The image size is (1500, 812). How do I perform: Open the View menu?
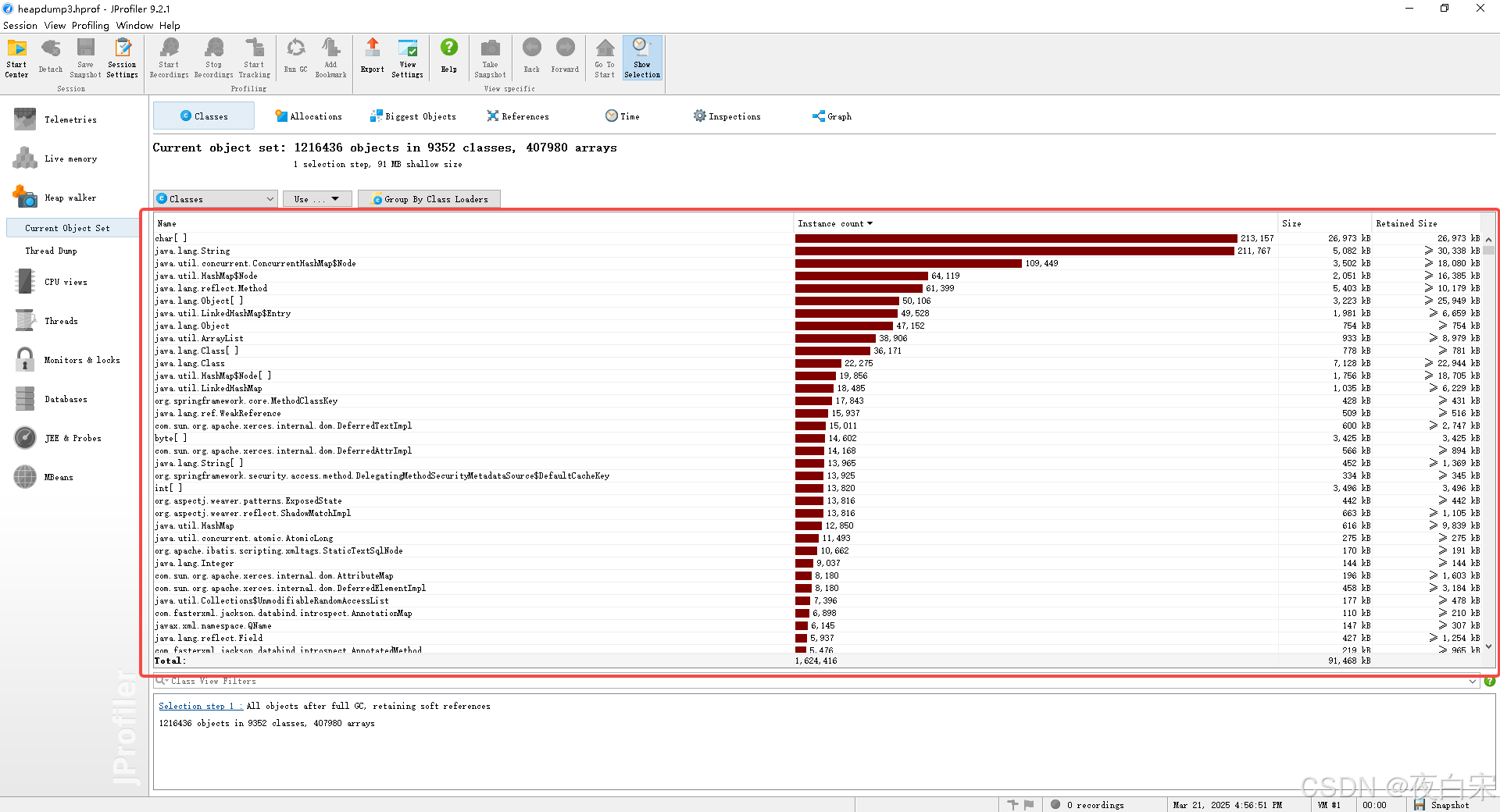55,25
